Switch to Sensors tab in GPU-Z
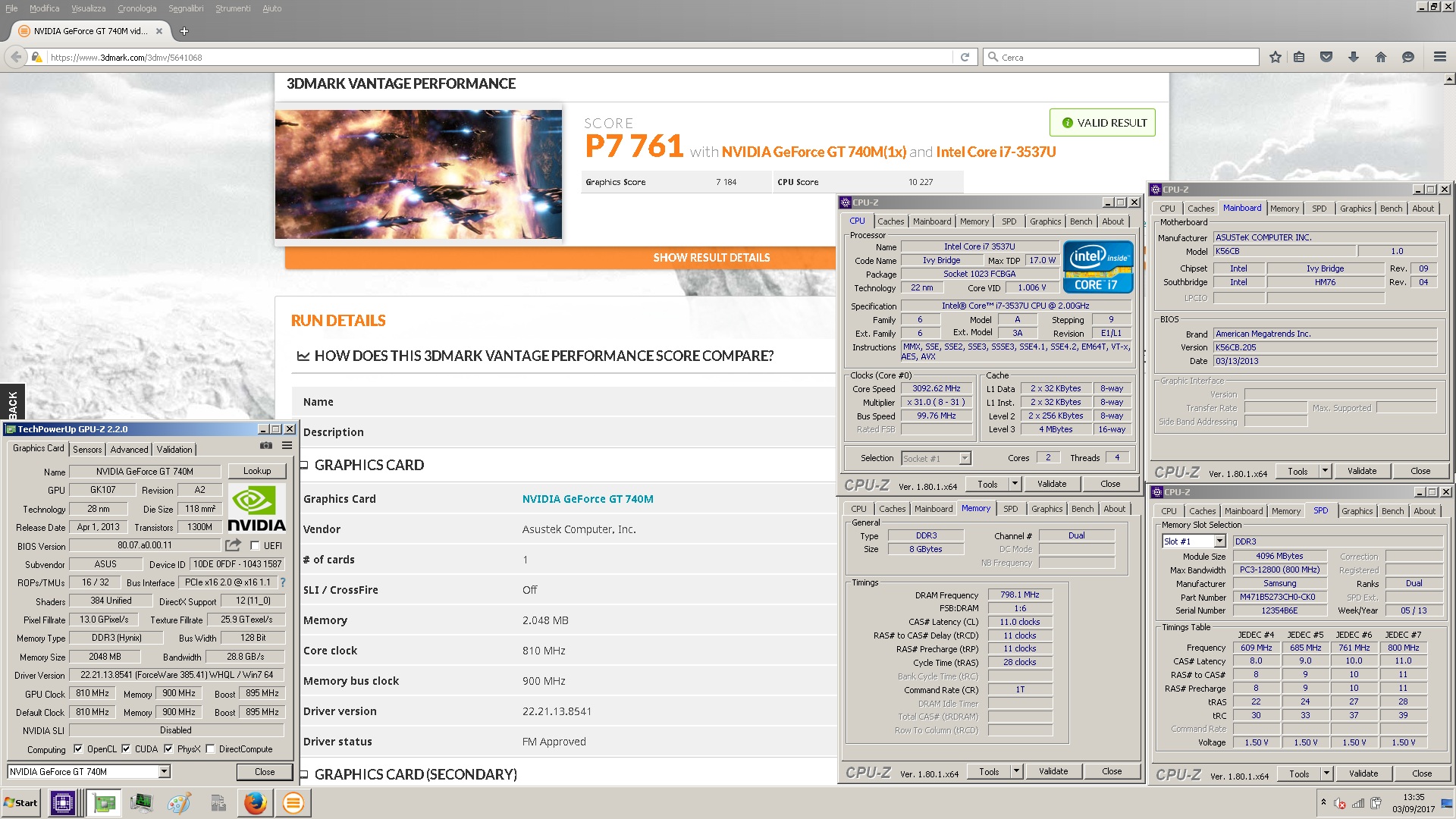This screenshot has width=1456, height=819. pos(87,449)
